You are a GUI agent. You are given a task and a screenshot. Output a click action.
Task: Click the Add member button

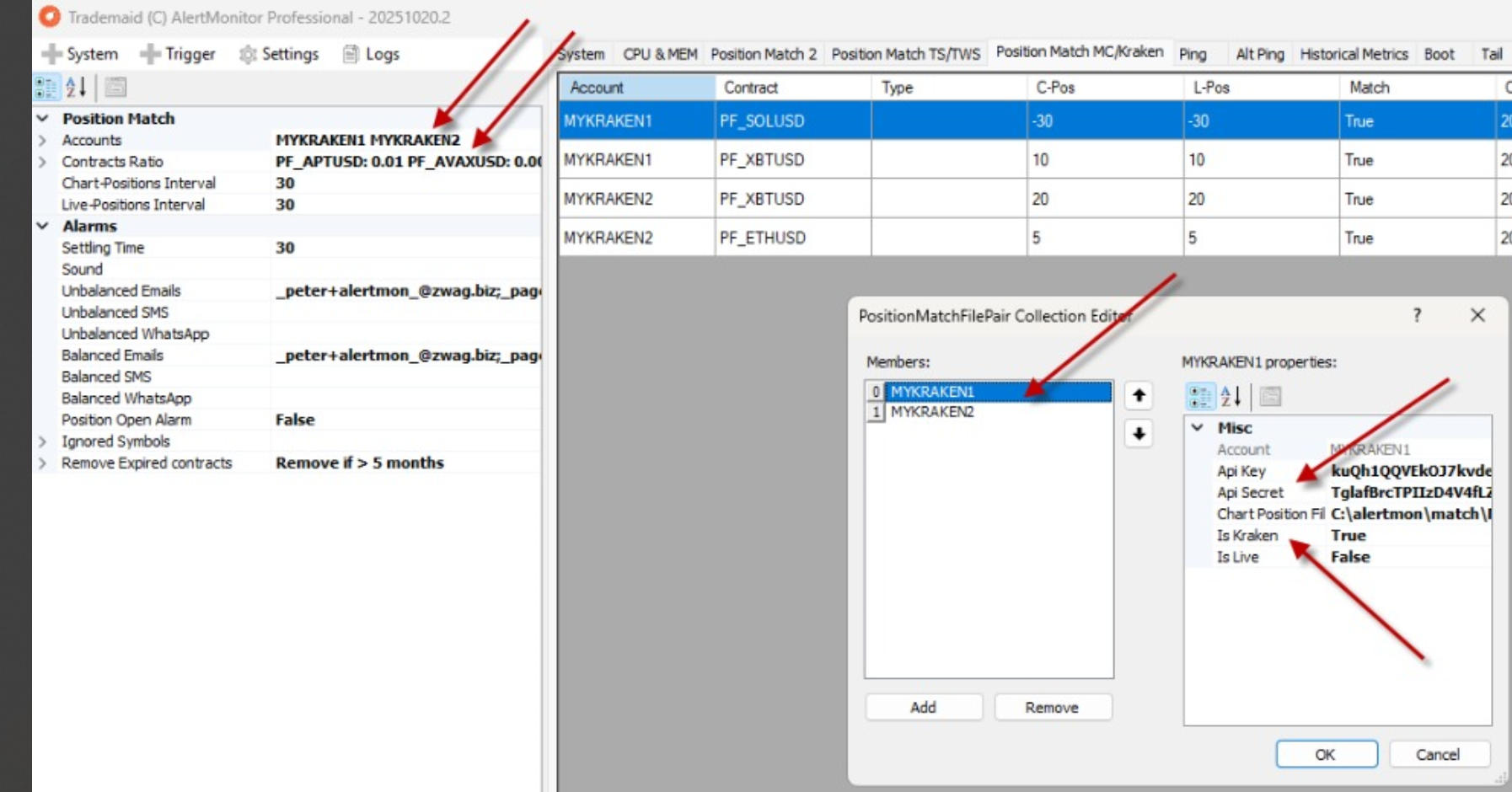(923, 708)
